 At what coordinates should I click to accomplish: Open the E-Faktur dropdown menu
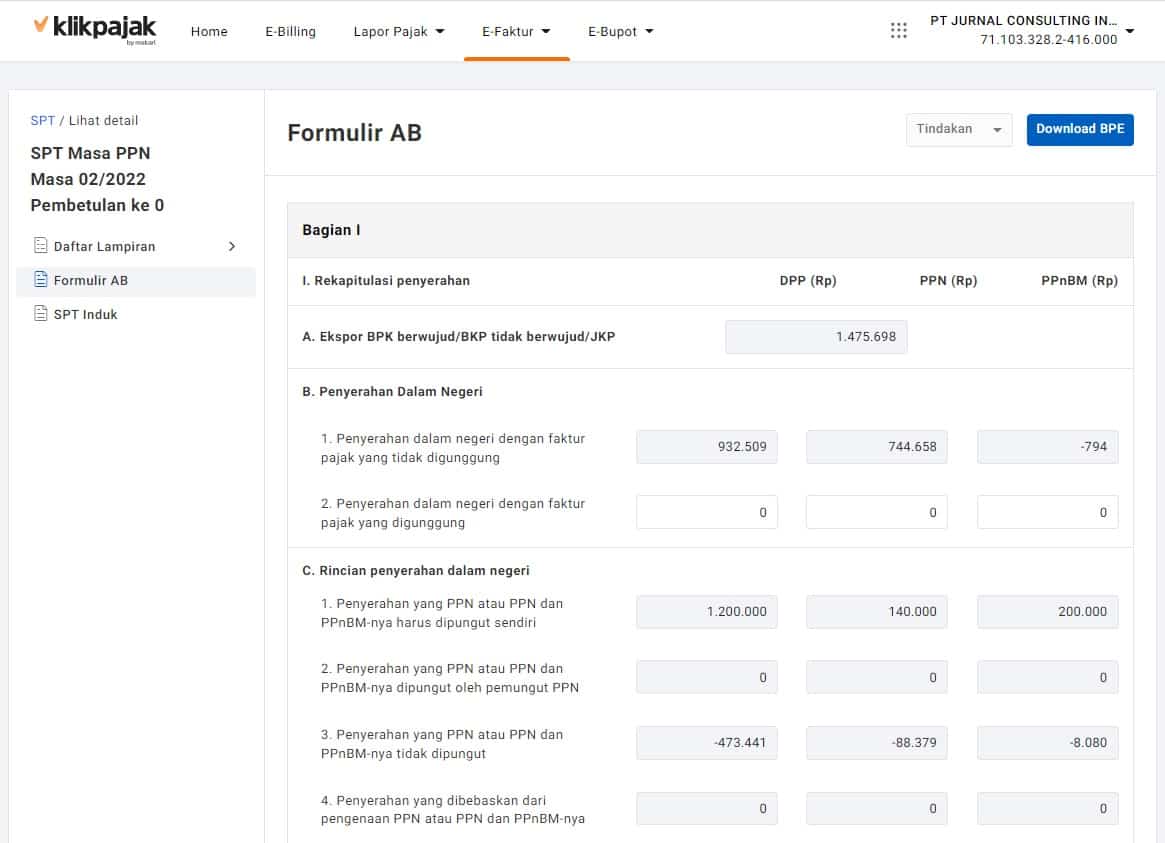[516, 31]
